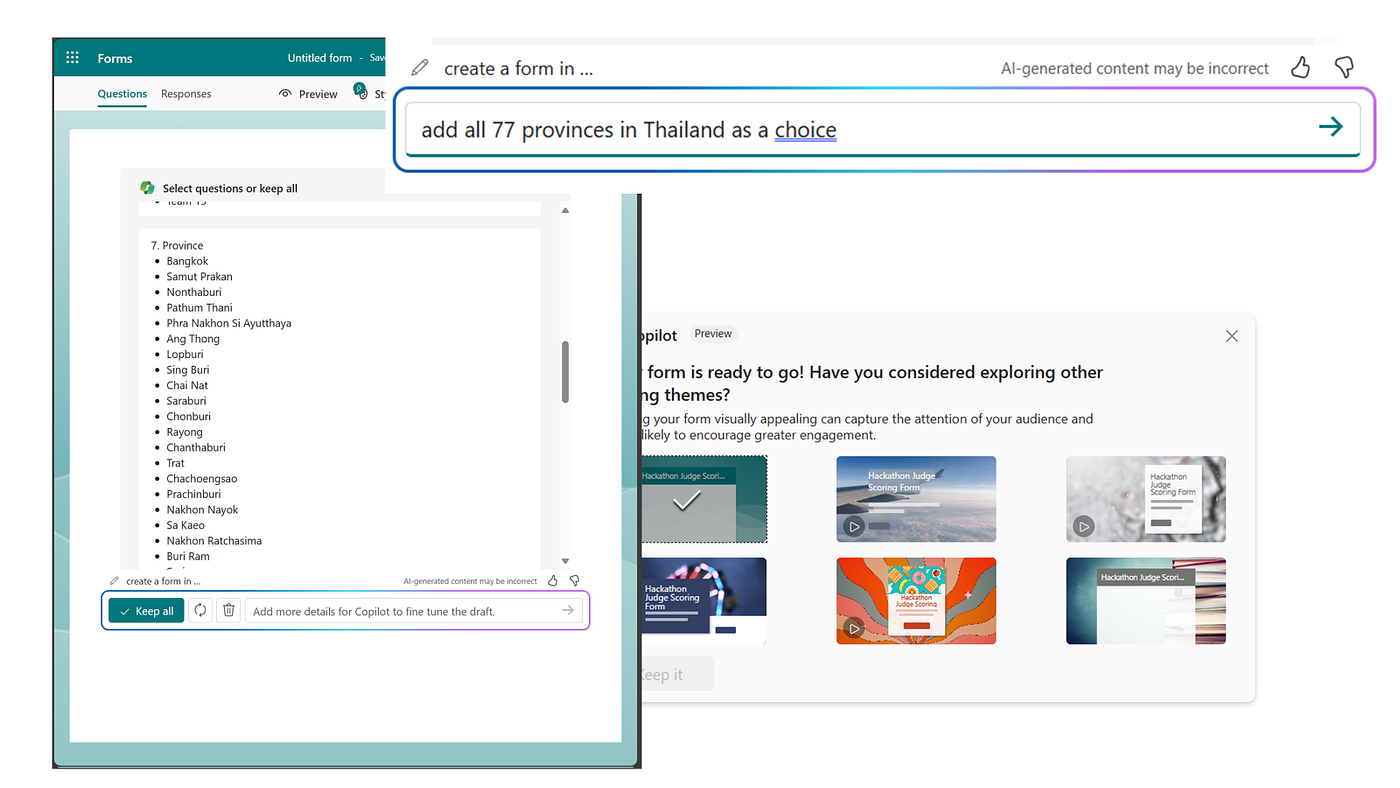Click the send arrow in the fine-tune box
This screenshot has height=788, width=1400.
pyautogui.click(x=567, y=610)
